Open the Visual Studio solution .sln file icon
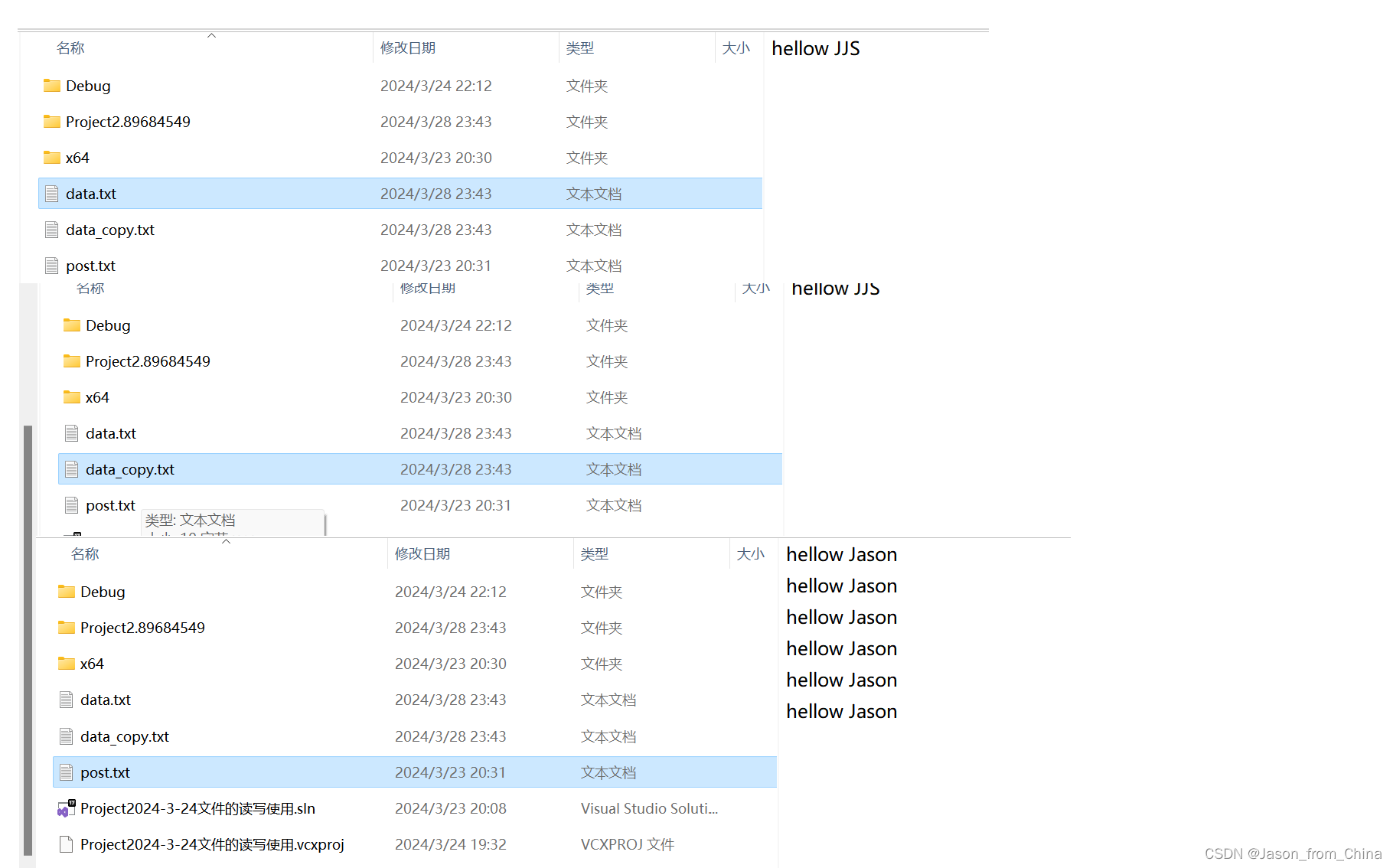 pos(67,808)
